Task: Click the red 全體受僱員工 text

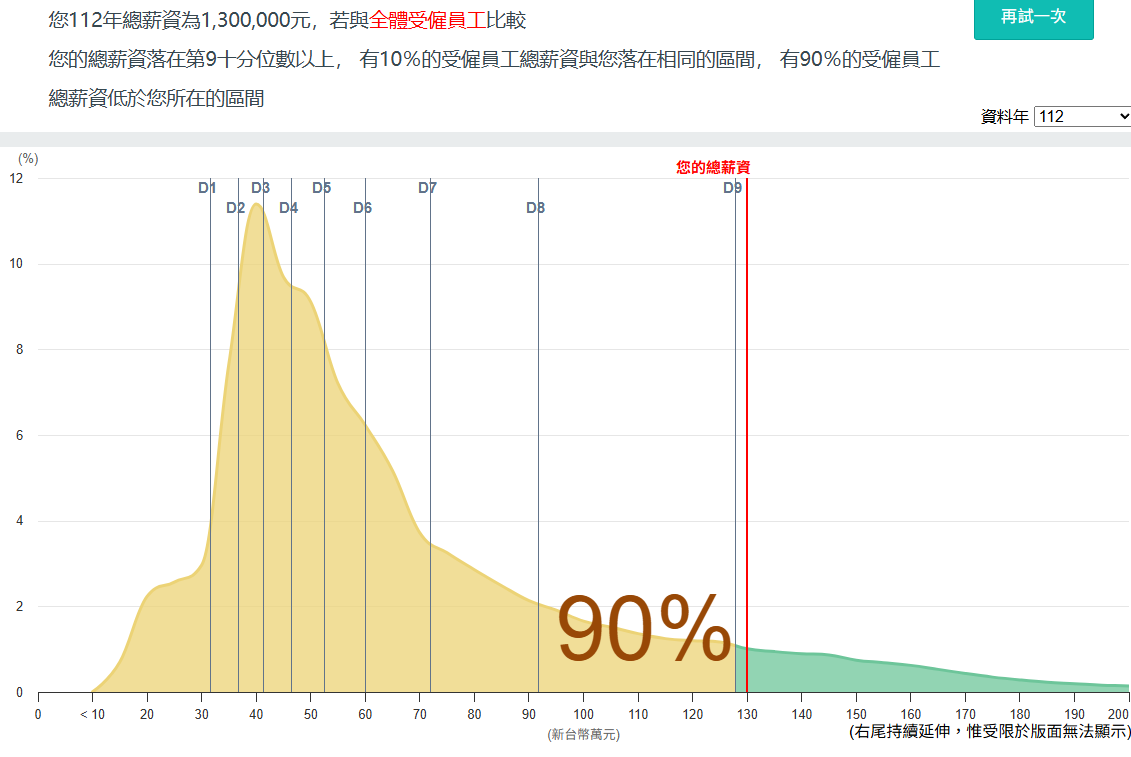Action: point(427,20)
